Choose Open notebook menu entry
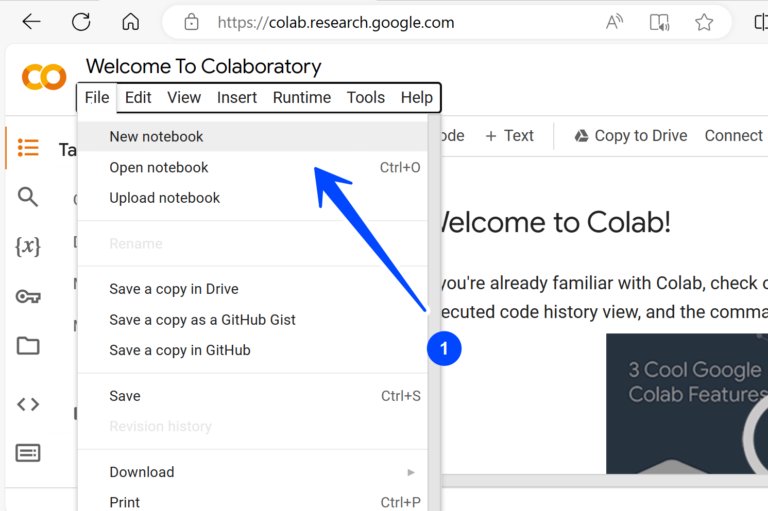Screen dimensions: 768x511 pos(159,167)
